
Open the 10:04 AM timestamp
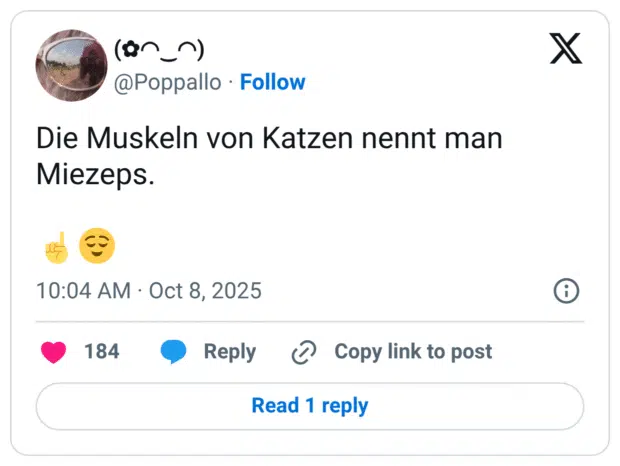click(83, 291)
